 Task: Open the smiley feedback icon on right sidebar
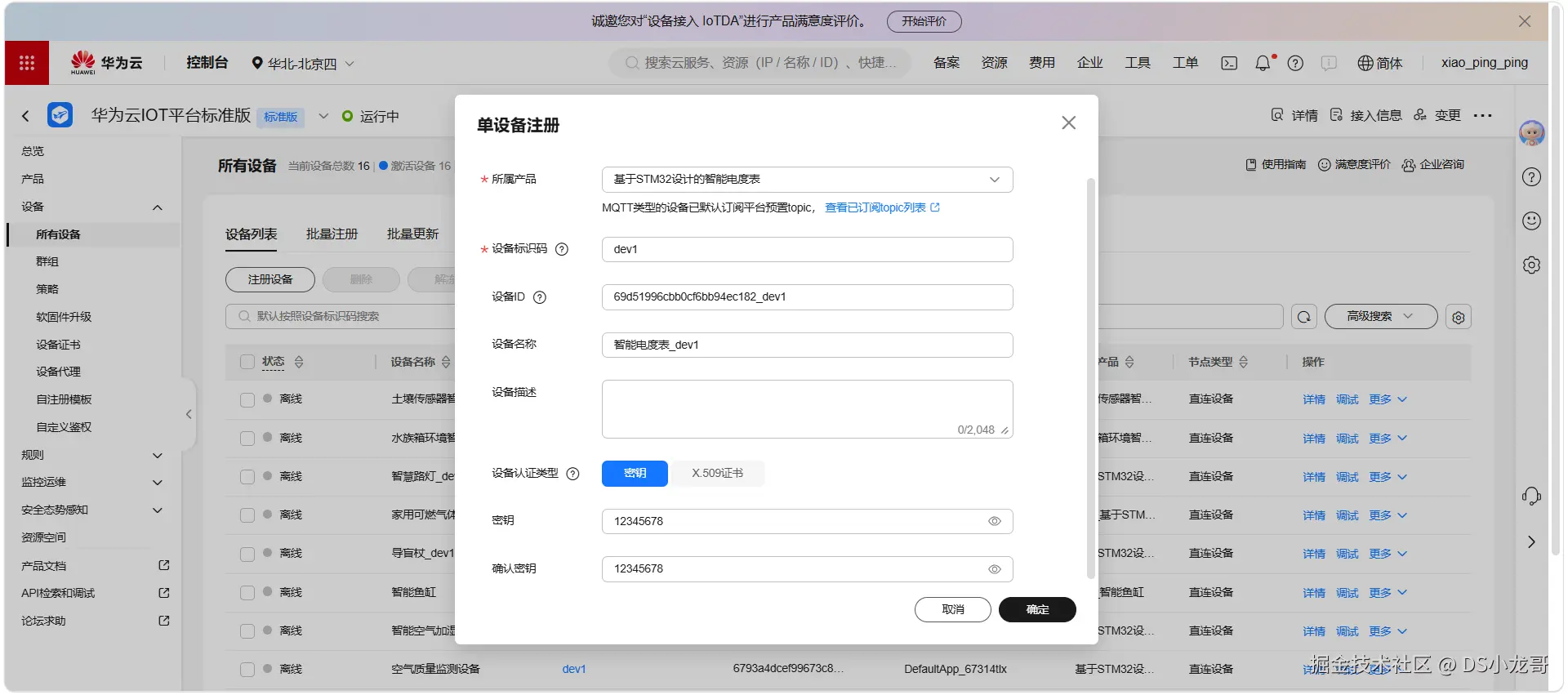pyautogui.click(x=1531, y=221)
